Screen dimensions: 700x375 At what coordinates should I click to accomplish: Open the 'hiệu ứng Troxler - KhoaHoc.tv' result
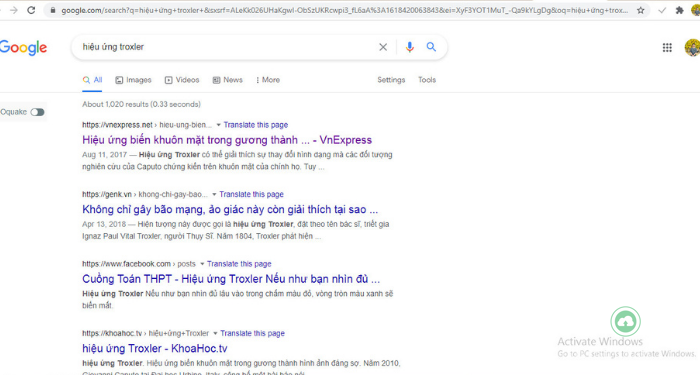(154, 348)
